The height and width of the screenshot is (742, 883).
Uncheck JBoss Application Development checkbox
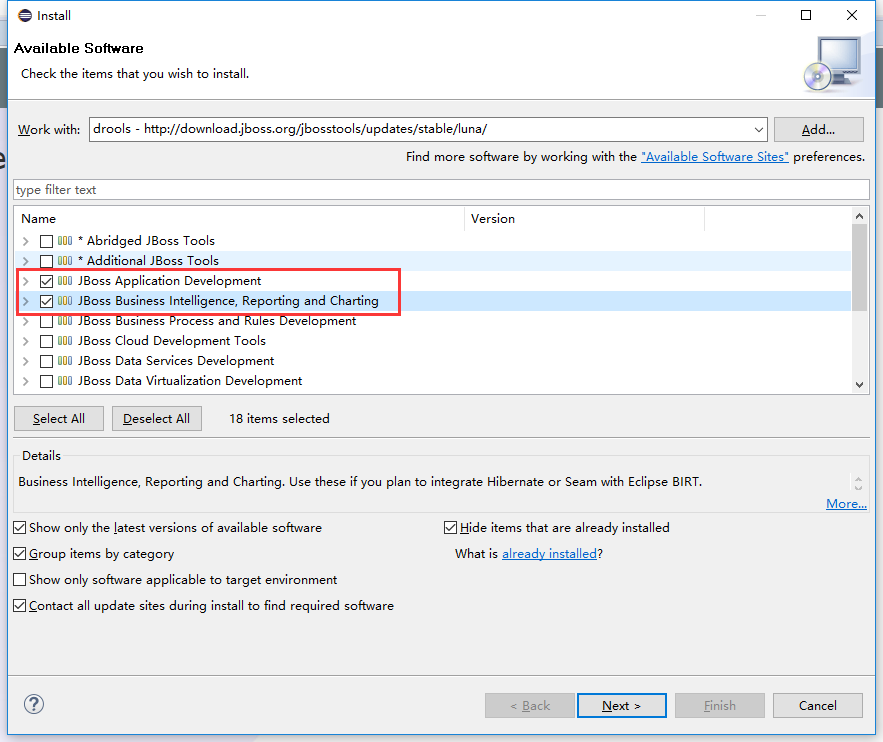click(x=47, y=281)
